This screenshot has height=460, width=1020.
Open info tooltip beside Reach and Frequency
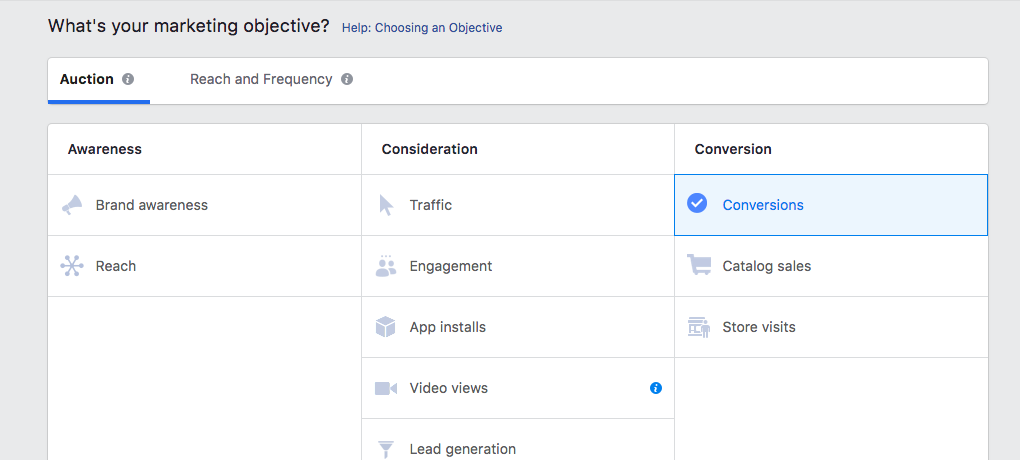click(x=347, y=79)
